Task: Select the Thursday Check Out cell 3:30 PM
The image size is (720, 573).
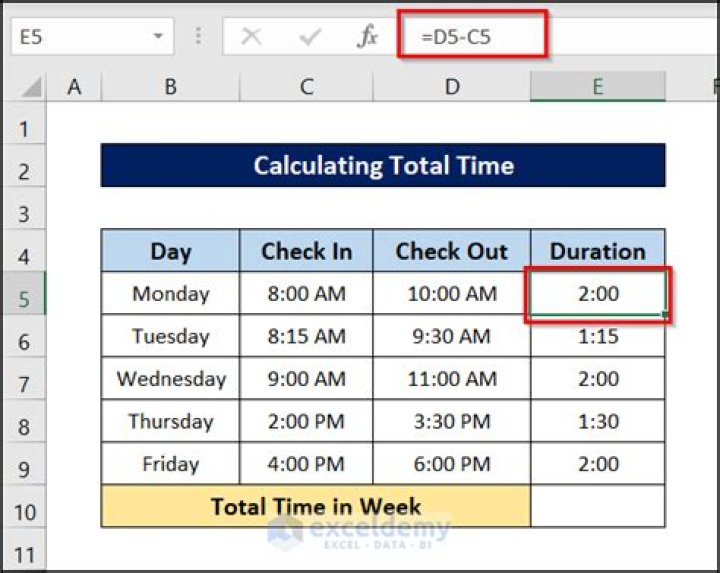Action: click(x=452, y=421)
